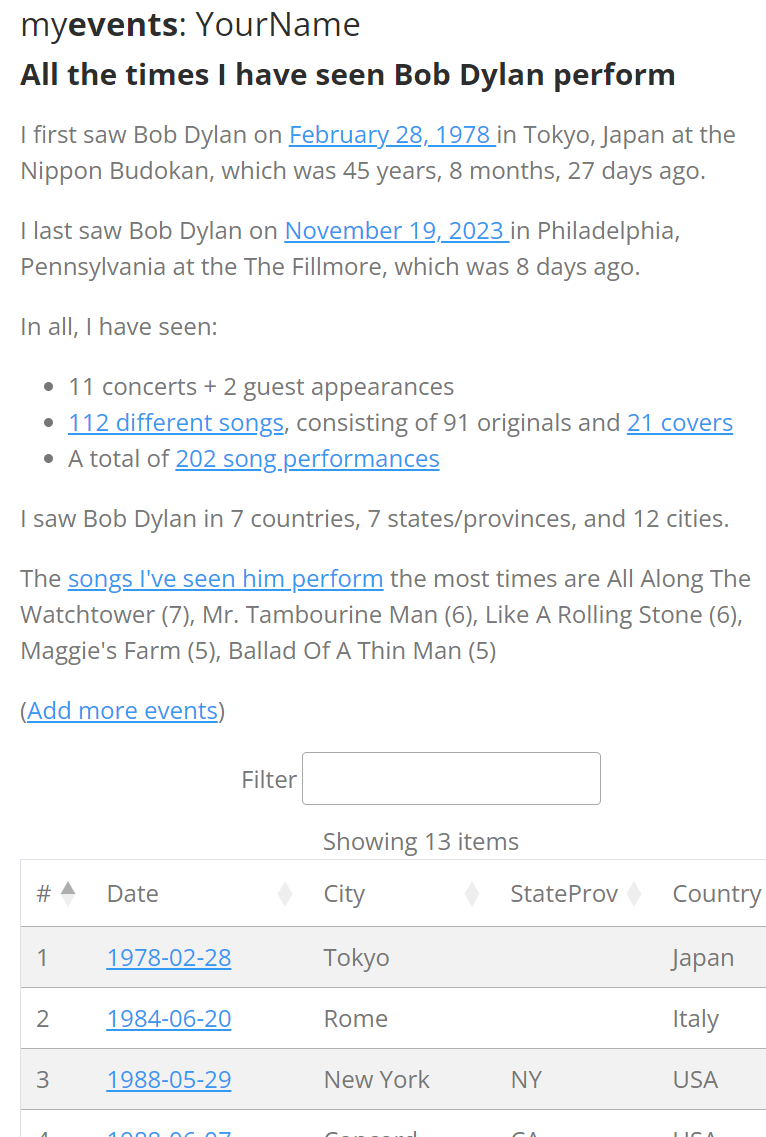
Task: Click the Country column header
Action: pos(716,894)
